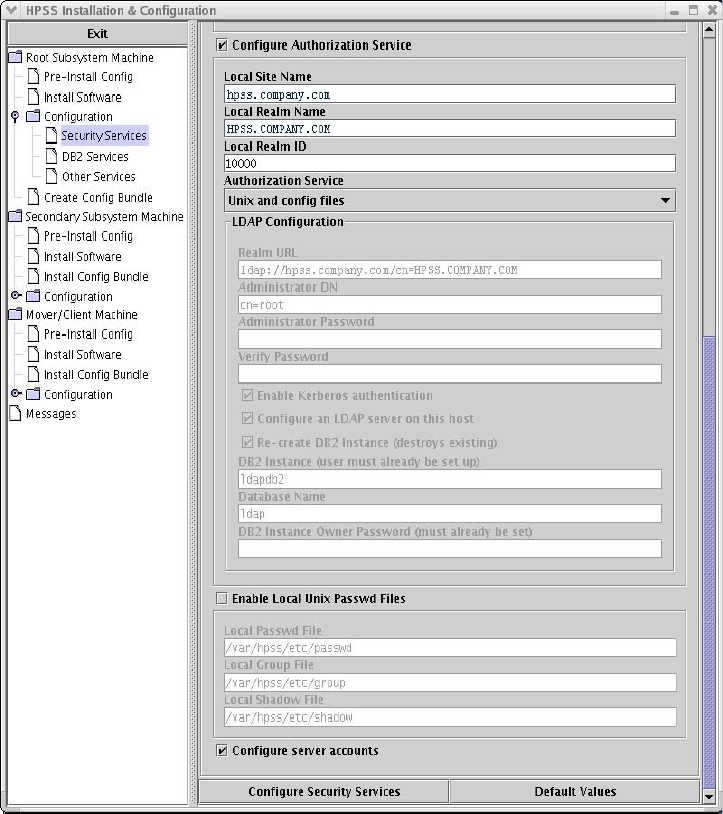Select Install Config Bundle under Secondary Subsystem
Screen dimensions: 723x814
click(96, 277)
